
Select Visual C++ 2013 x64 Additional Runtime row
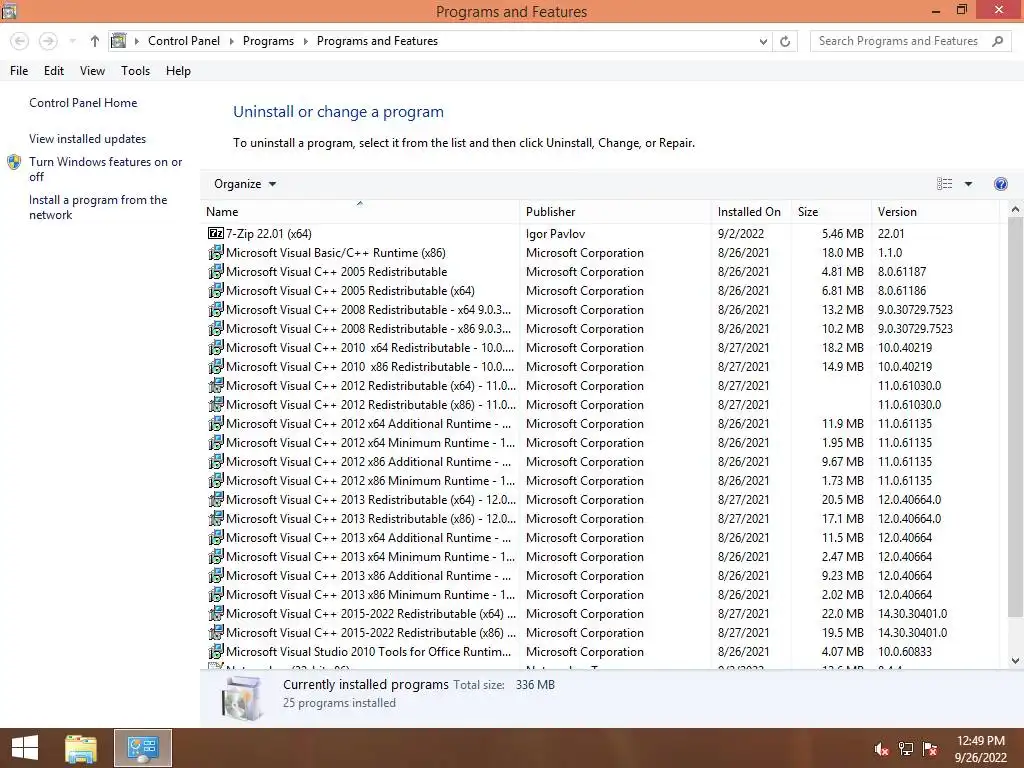click(x=601, y=537)
